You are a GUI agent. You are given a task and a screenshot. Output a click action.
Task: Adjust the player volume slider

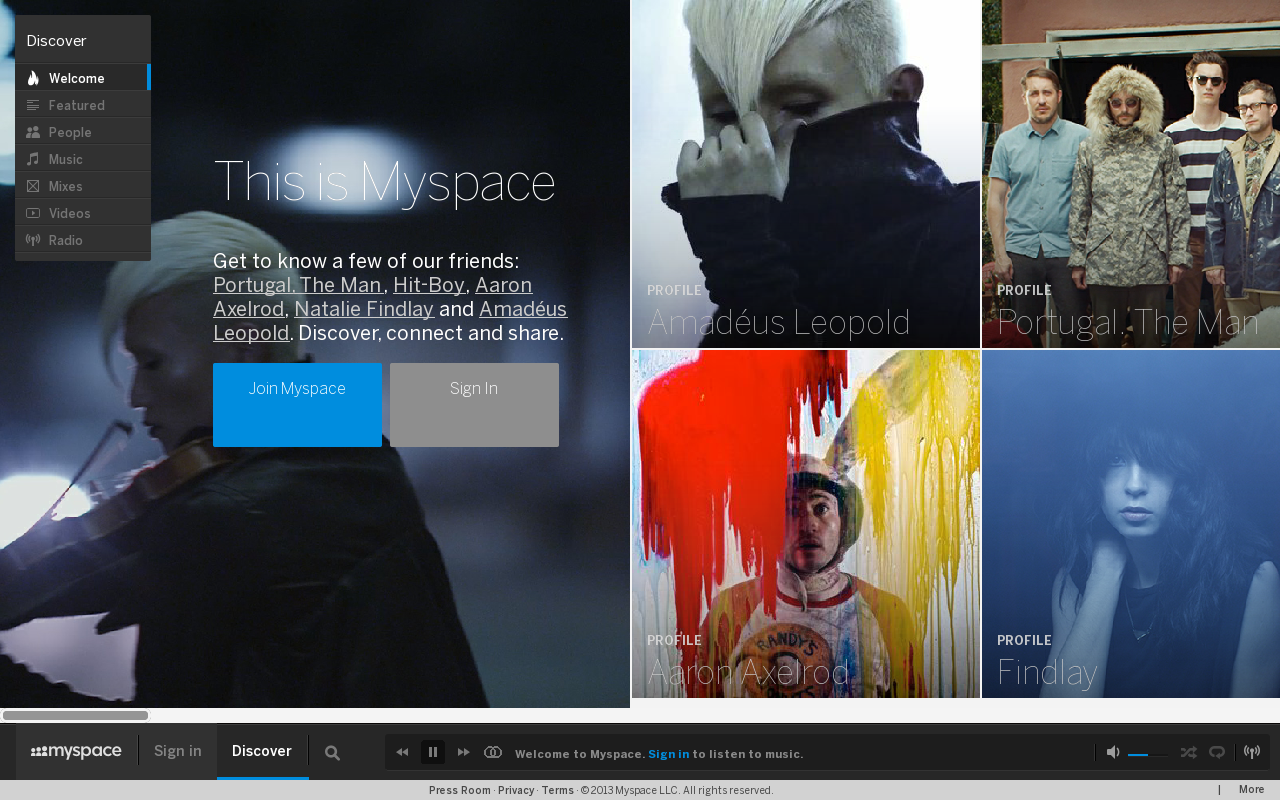1148,754
